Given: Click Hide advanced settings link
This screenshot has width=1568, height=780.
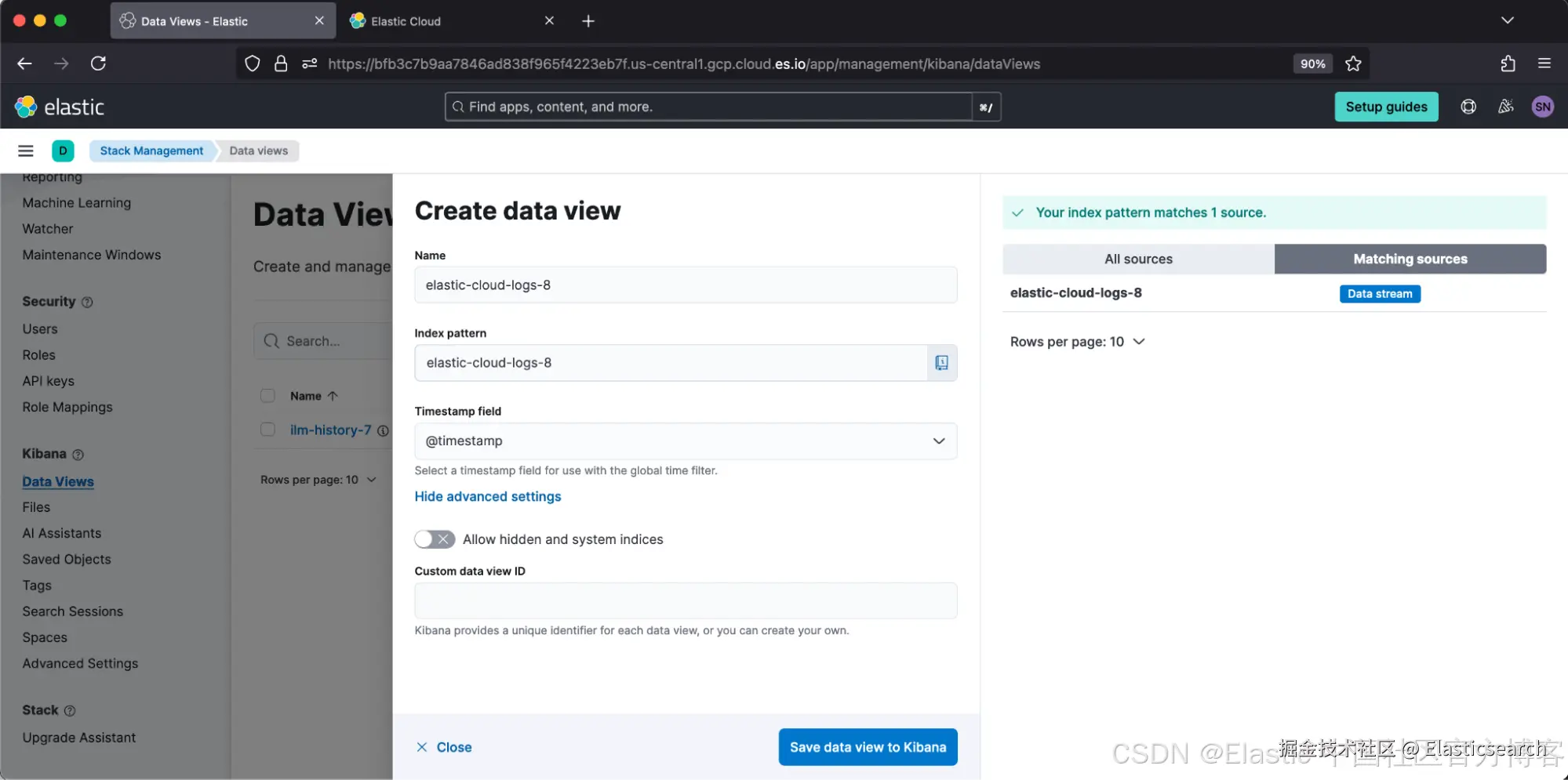Looking at the screenshot, I should 488,496.
